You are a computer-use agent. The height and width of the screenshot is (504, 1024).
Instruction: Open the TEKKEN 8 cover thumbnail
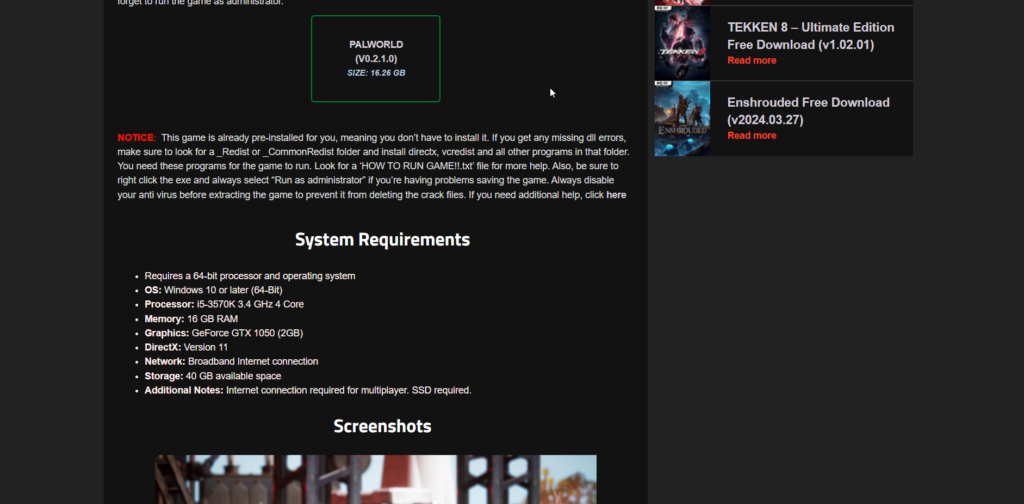coord(682,43)
